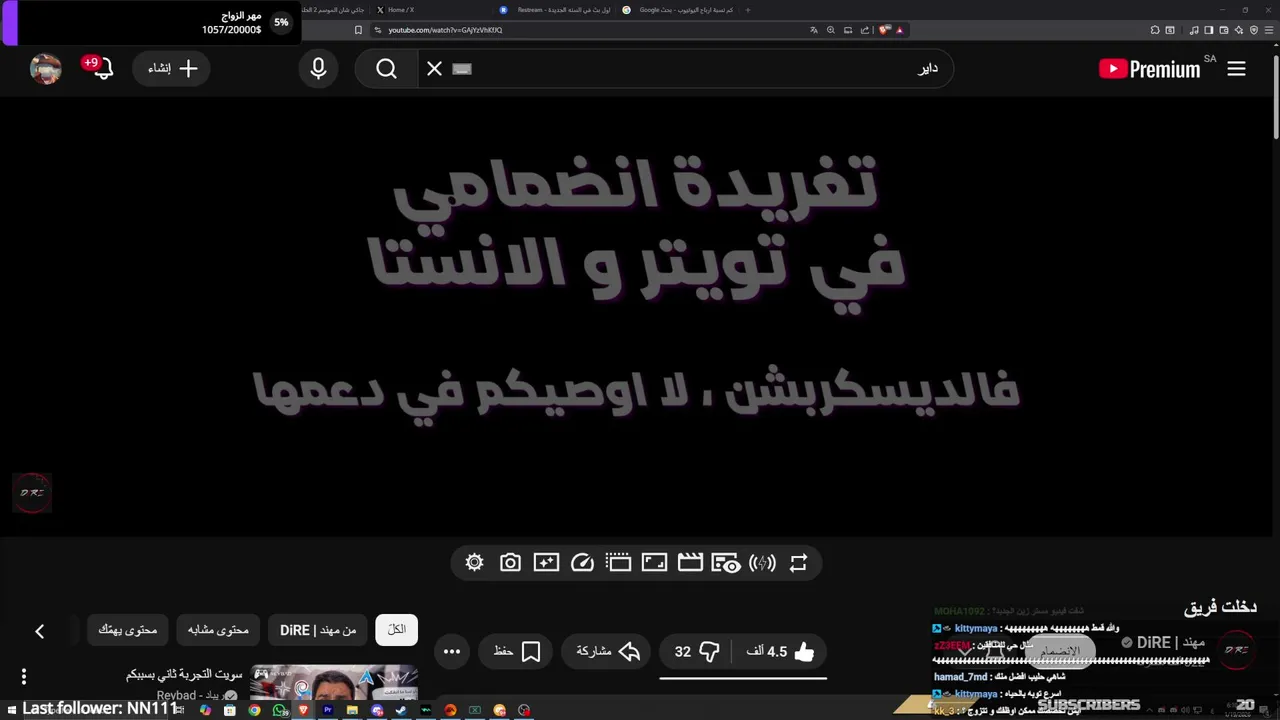Toggle the volume boost lightning icon
1280x720 pixels.
coord(762,563)
